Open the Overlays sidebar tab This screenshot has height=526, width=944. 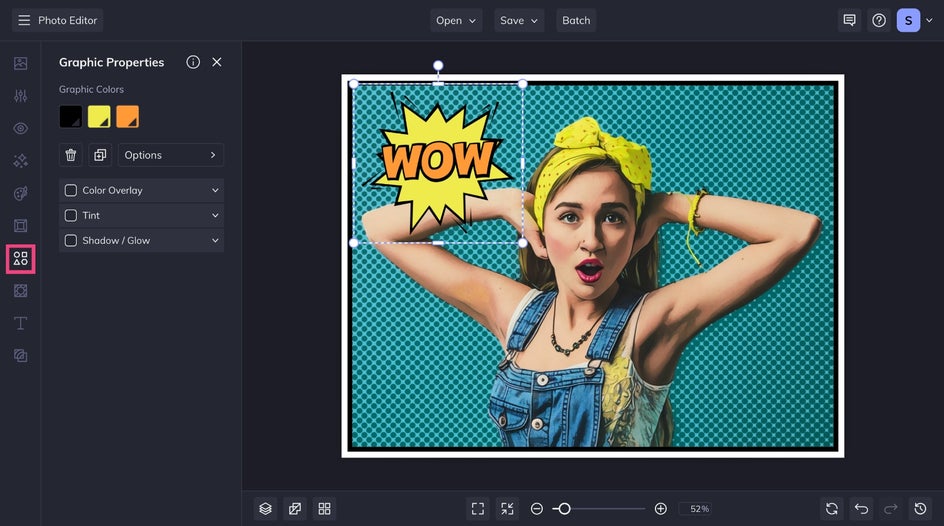20,291
